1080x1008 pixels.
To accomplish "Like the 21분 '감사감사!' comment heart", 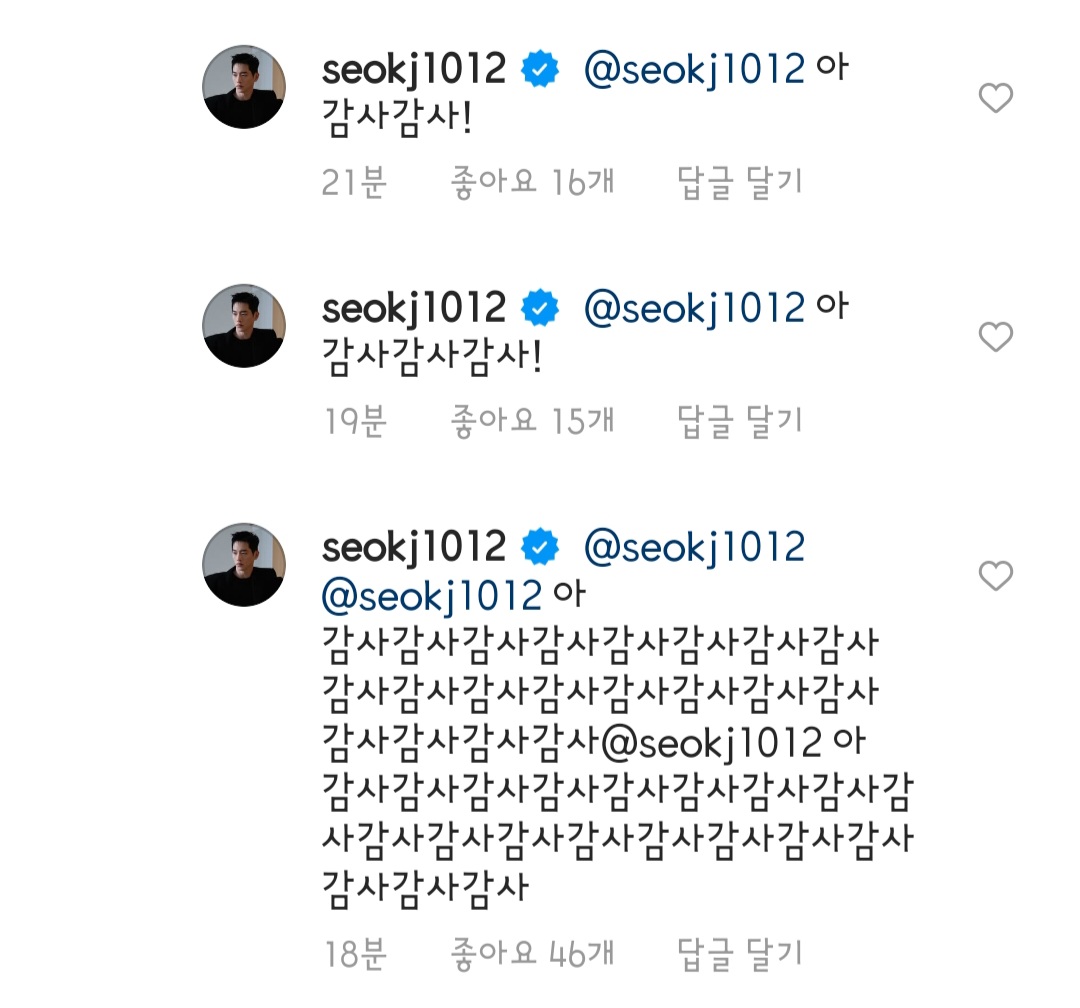I will (x=995, y=98).
